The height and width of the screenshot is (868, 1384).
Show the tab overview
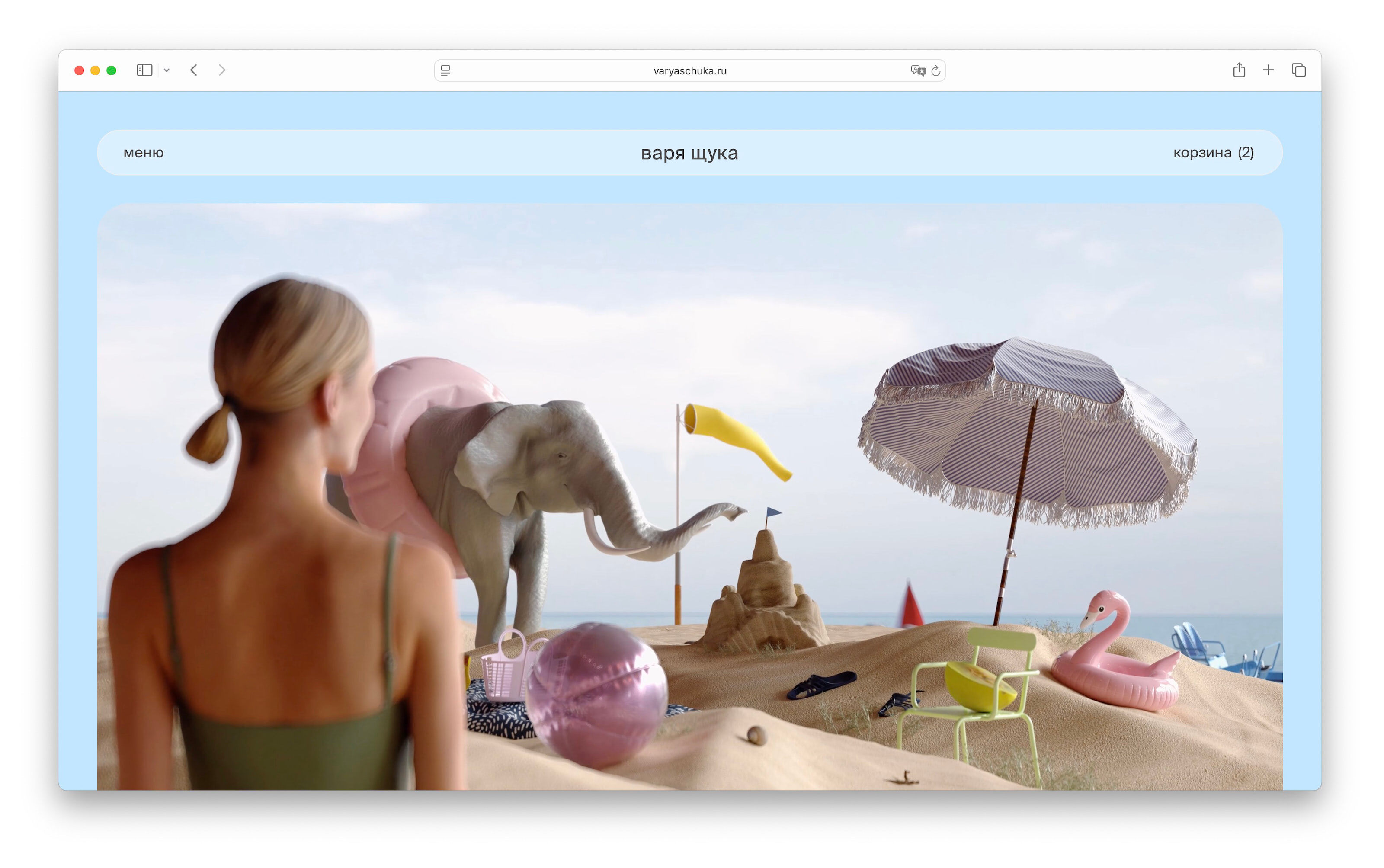click(x=1298, y=70)
